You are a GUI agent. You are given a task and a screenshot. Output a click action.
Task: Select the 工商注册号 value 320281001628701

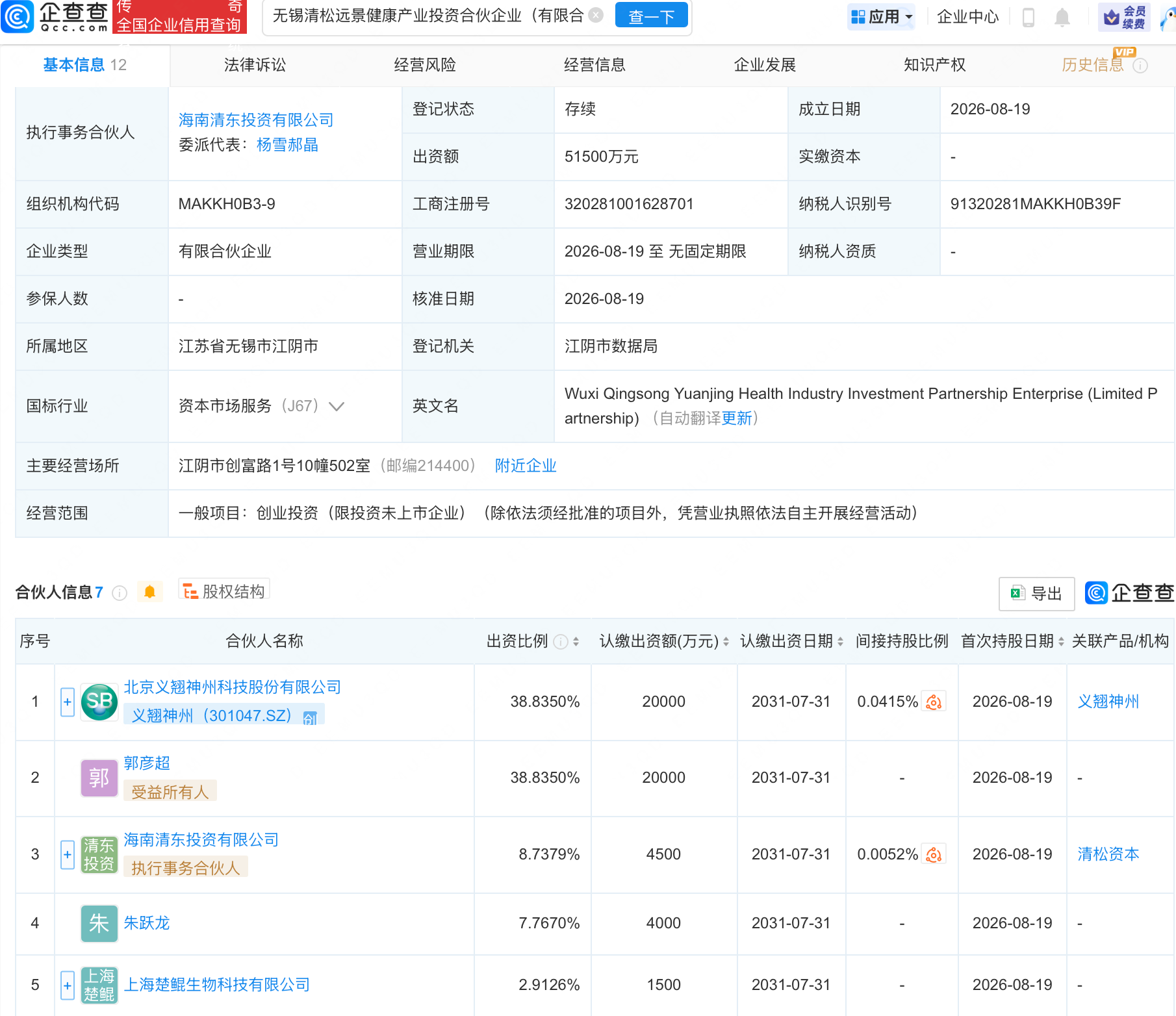[x=629, y=204]
